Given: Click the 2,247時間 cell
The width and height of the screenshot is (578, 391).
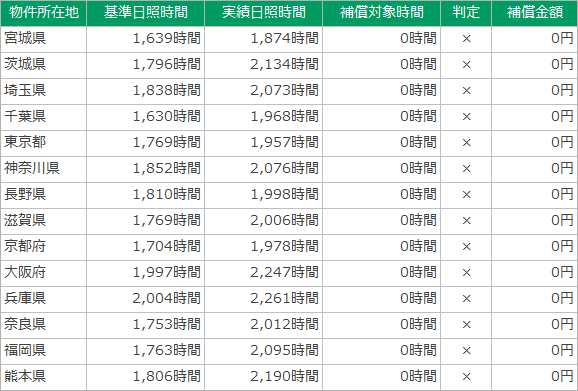Looking at the screenshot, I should point(264,273).
